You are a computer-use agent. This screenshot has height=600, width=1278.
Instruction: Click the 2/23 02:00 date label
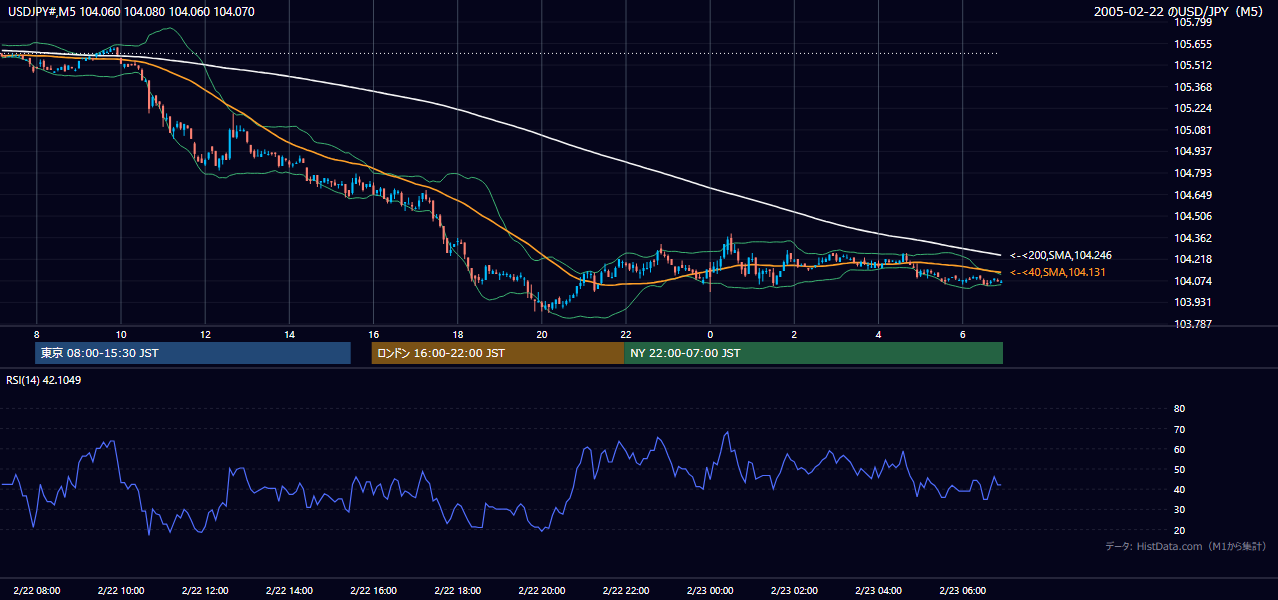tap(794, 590)
